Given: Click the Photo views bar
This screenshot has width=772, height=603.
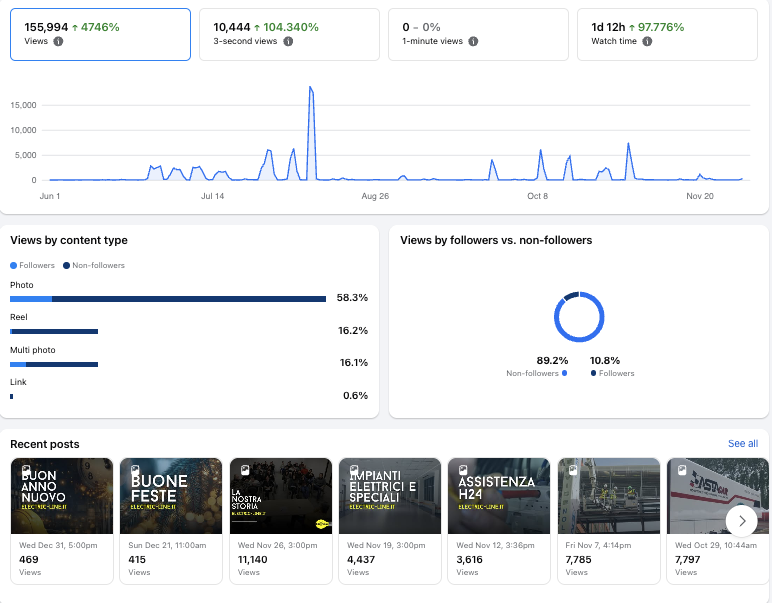Looking at the screenshot, I should tap(168, 299).
